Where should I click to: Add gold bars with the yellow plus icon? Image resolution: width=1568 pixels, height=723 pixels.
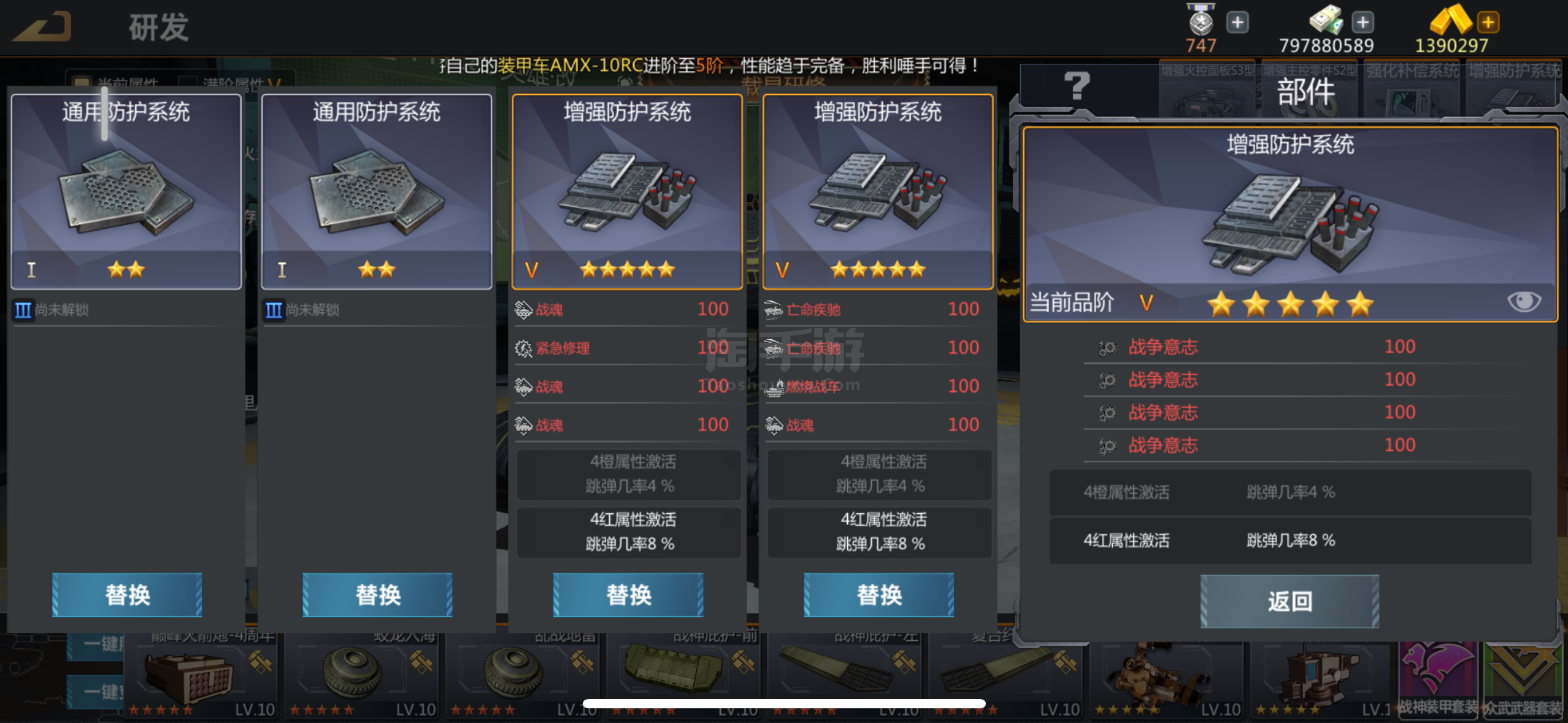point(1488,23)
